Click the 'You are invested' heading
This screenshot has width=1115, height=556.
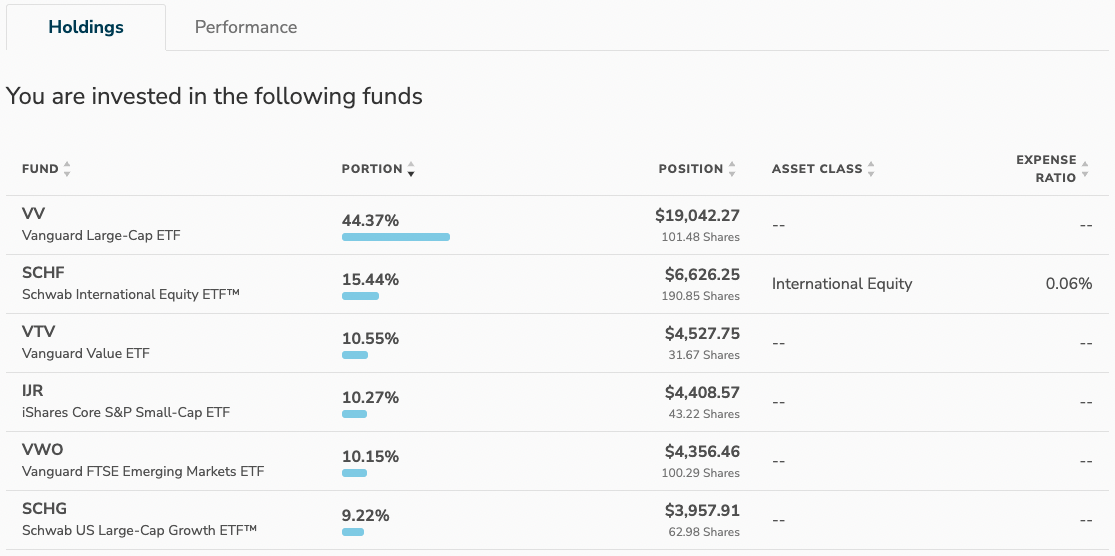pos(214,96)
